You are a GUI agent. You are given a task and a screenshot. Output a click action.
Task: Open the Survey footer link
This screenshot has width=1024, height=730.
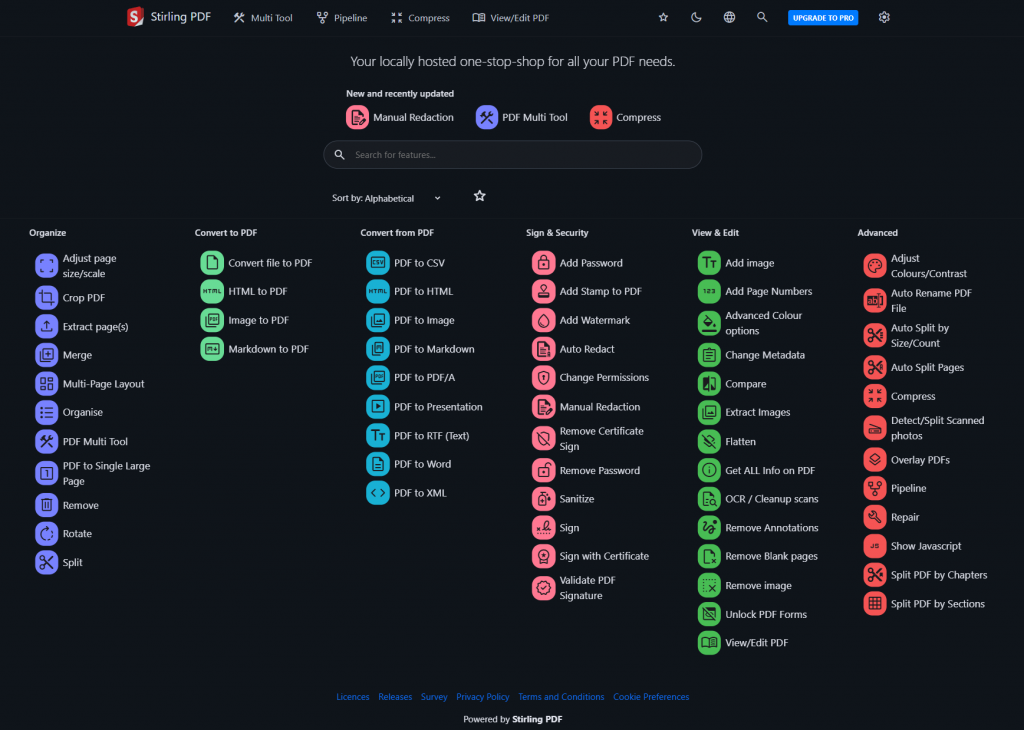point(434,697)
